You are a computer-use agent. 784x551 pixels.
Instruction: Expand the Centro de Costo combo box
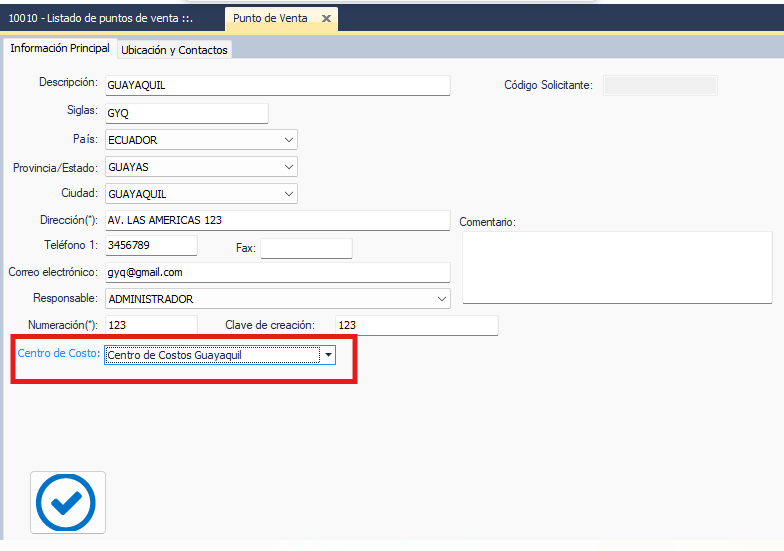click(x=327, y=355)
